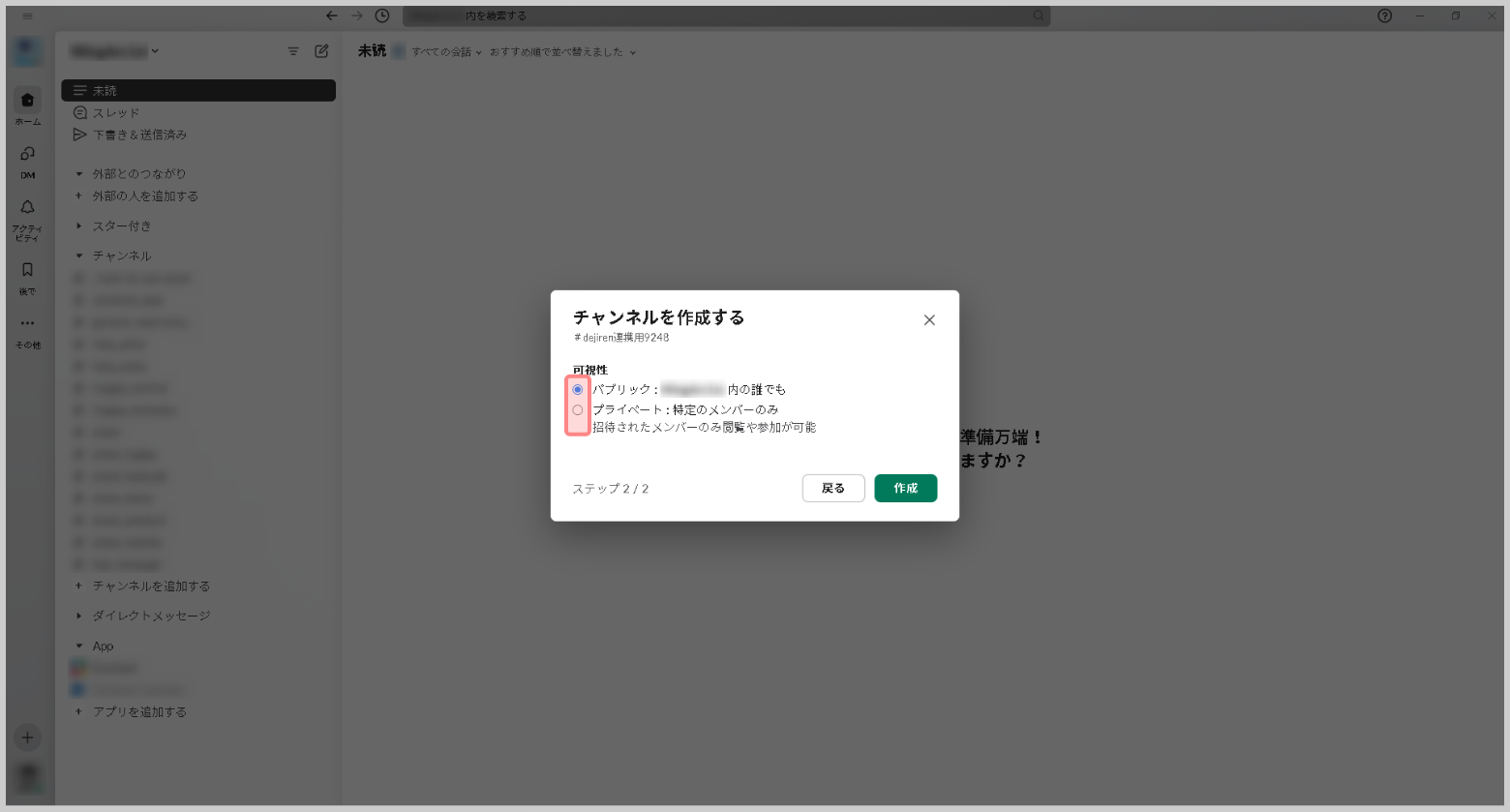Open 下書き＆送信済み in the sidebar
The width and height of the screenshot is (1510, 812).
pos(139,135)
